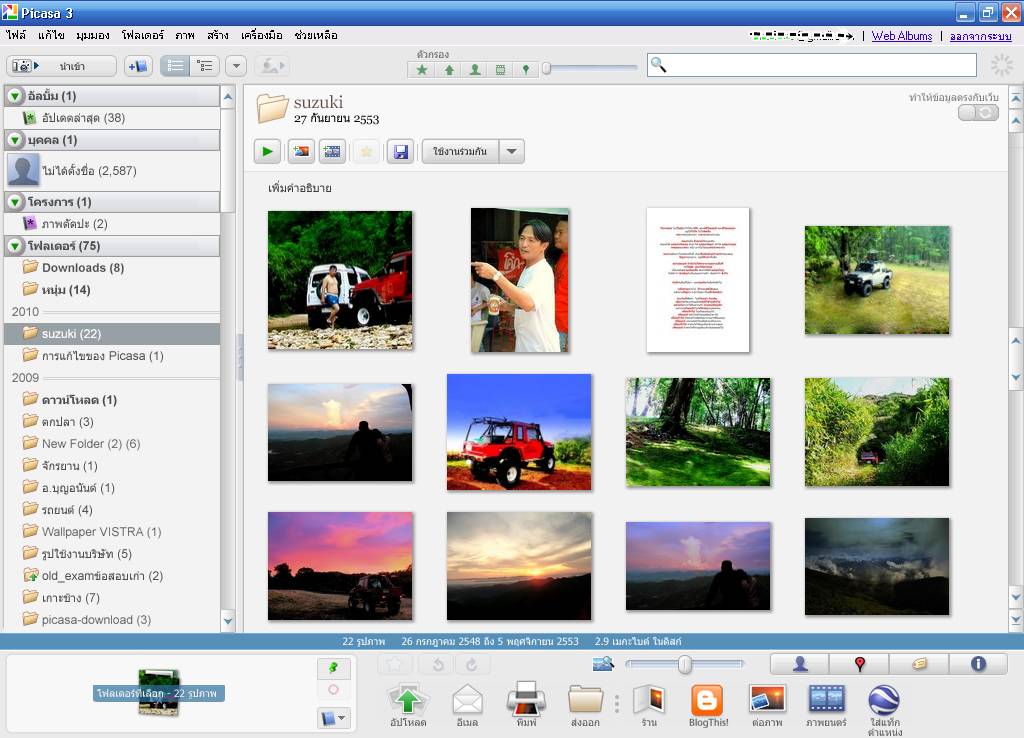Toggle the starred photos filter

(x=422, y=69)
